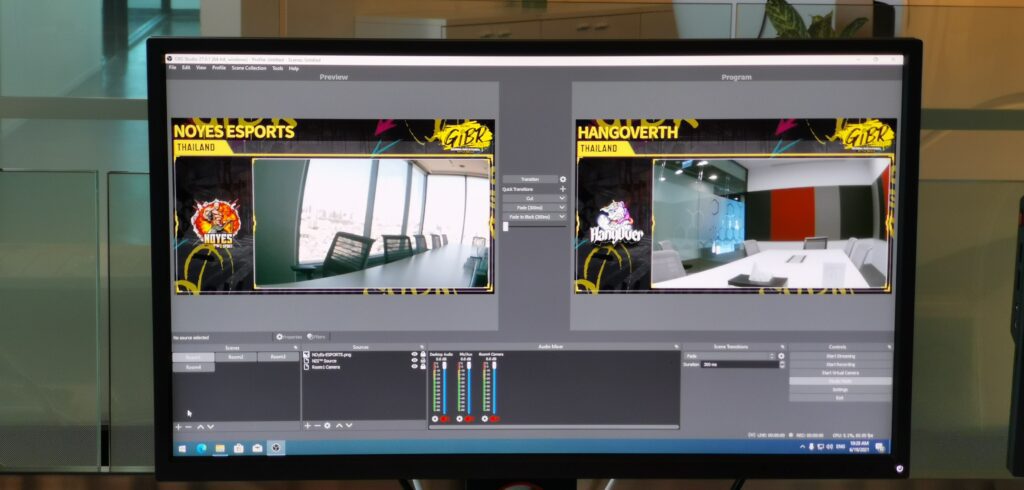Move scene up in Scenes panel

[200, 427]
